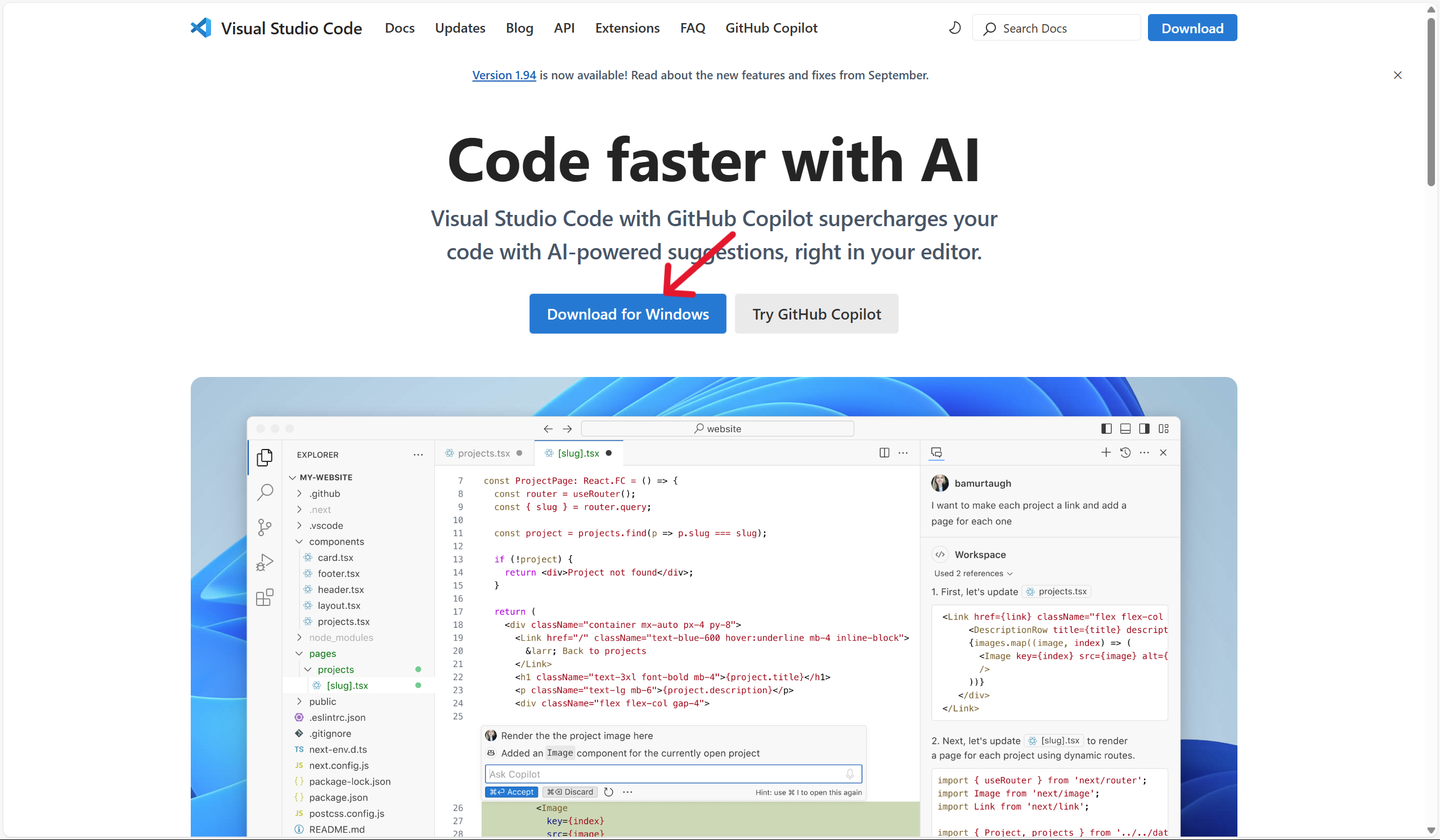Click the header Download button
1440x840 pixels.
1192,28
